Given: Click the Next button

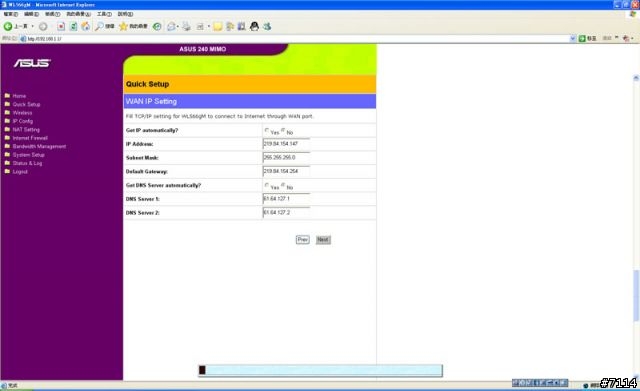Looking at the screenshot, I should coord(323,240).
